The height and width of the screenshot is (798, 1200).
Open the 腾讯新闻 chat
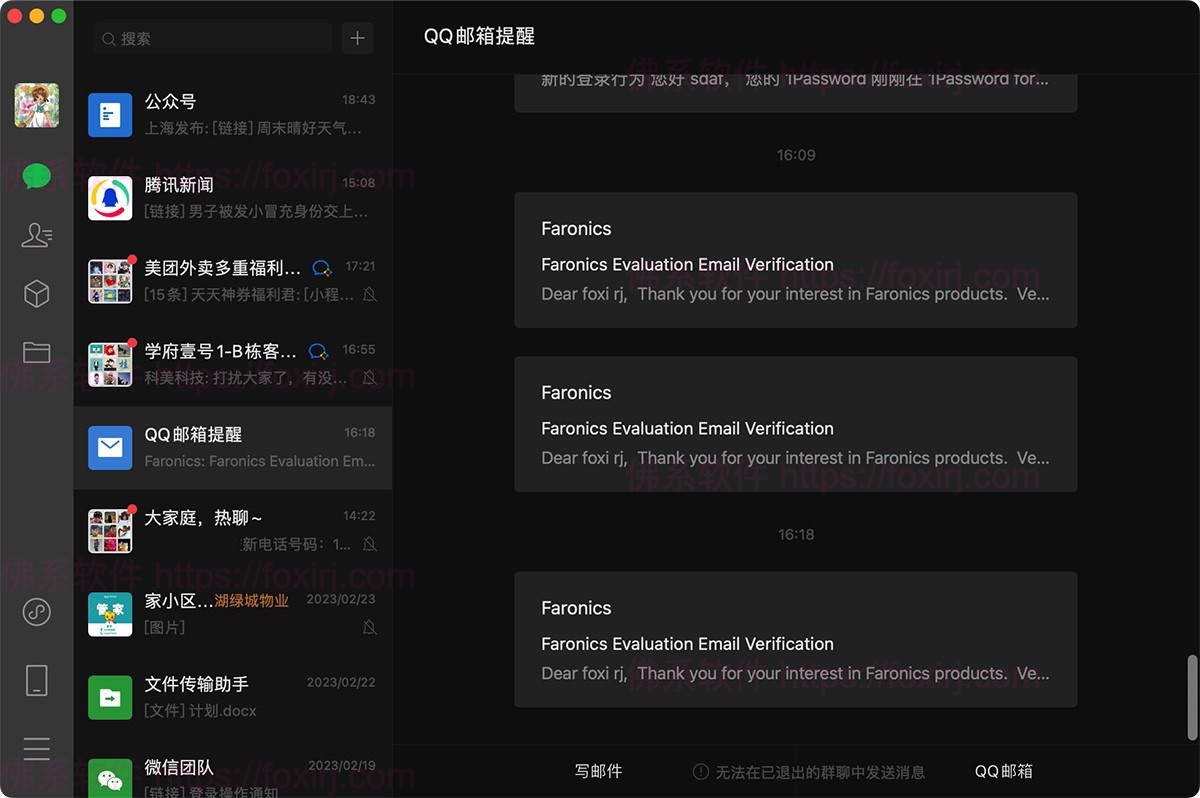point(232,197)
